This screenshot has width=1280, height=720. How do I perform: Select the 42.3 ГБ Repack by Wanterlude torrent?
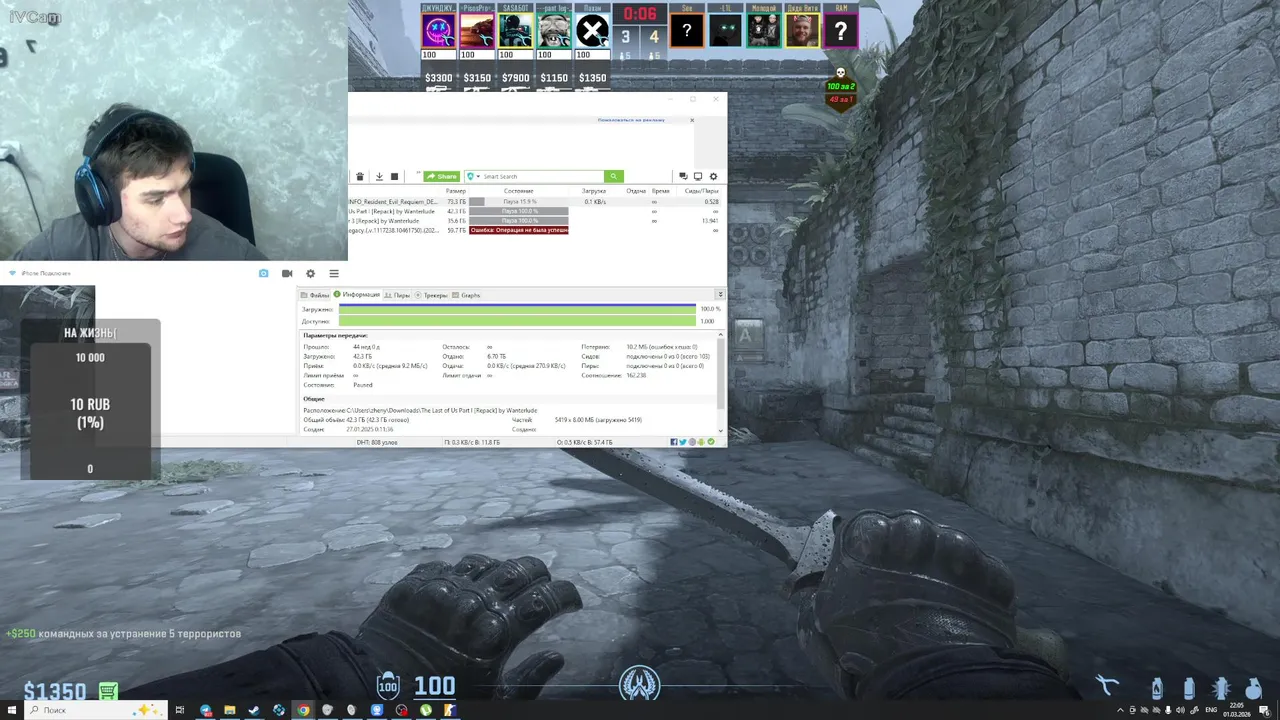pyautogui.click(x=535, y=211)
